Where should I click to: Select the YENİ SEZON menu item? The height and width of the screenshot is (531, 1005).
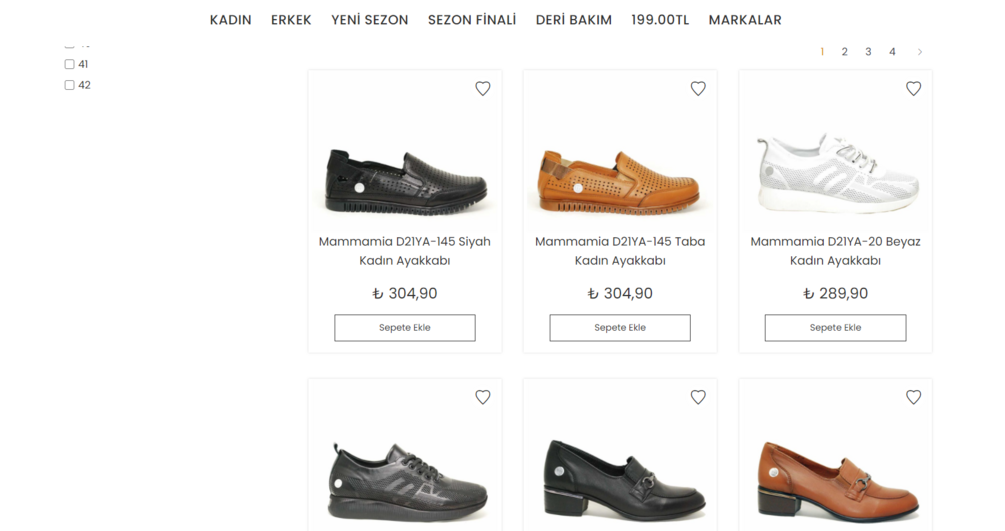369,20
